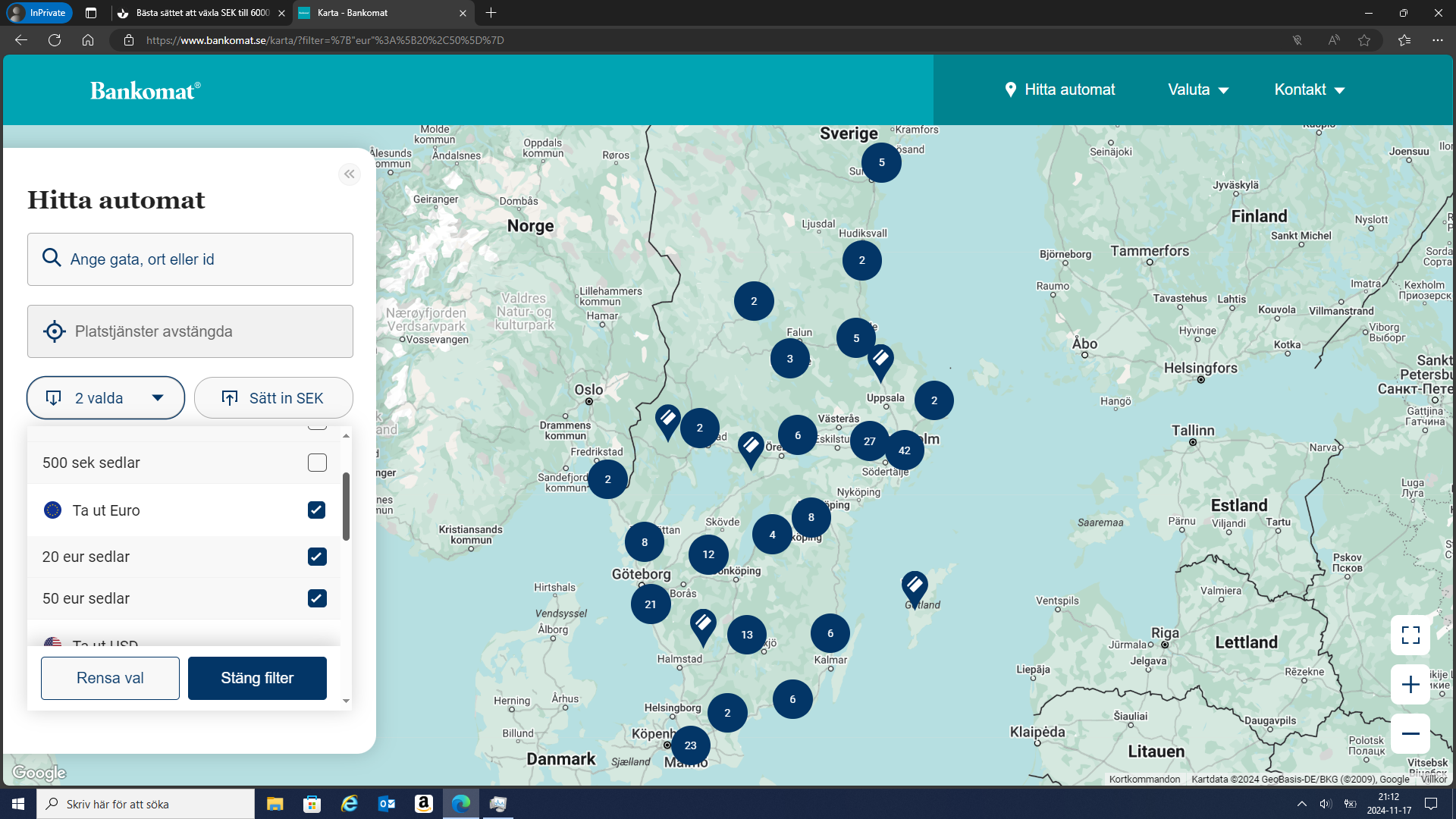The image size is (1456, 819).
Task: Click the Bankomat logo
Action: pyautogui.click(x=145, y=90)
